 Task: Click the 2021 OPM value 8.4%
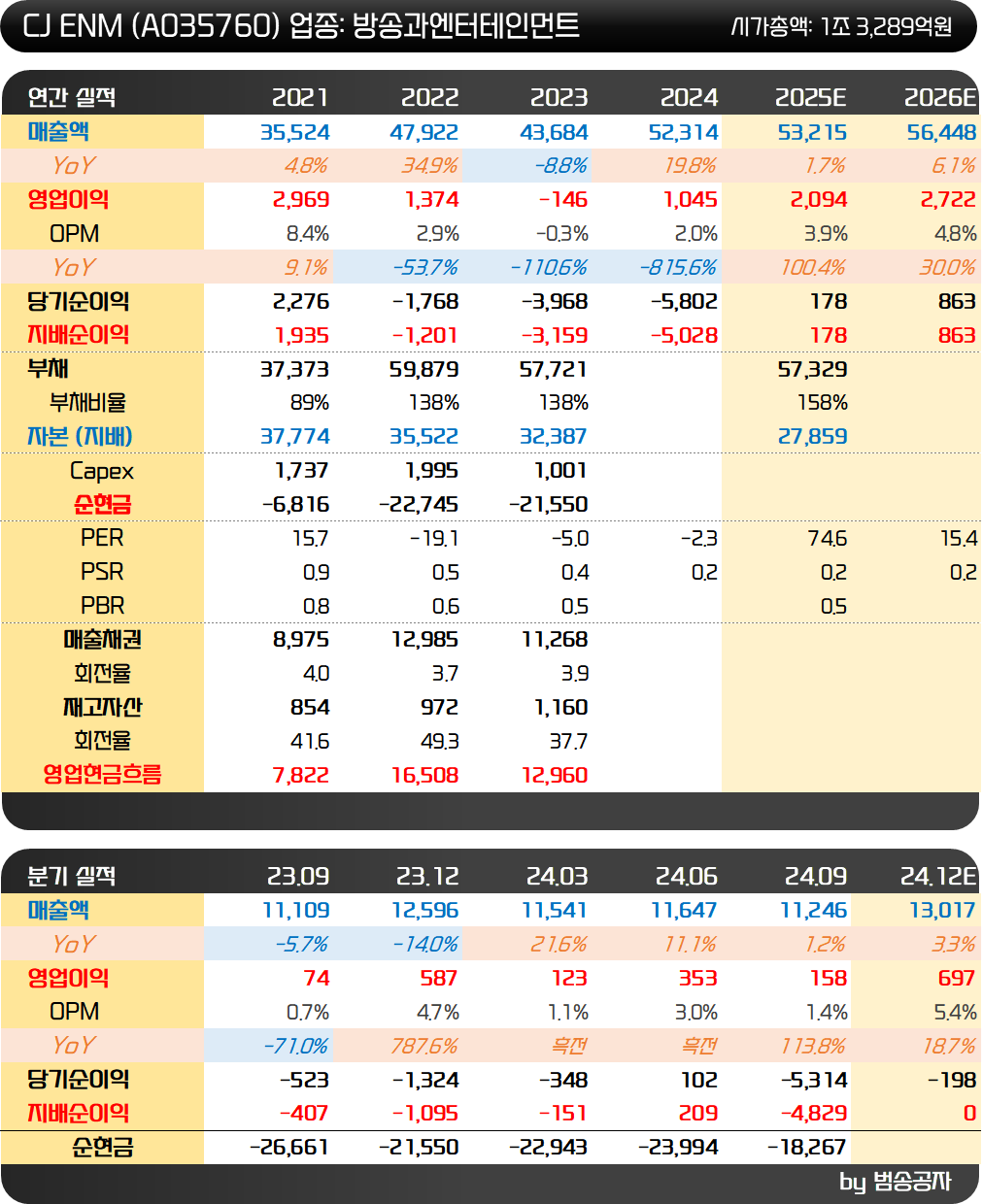click(308, 234)
